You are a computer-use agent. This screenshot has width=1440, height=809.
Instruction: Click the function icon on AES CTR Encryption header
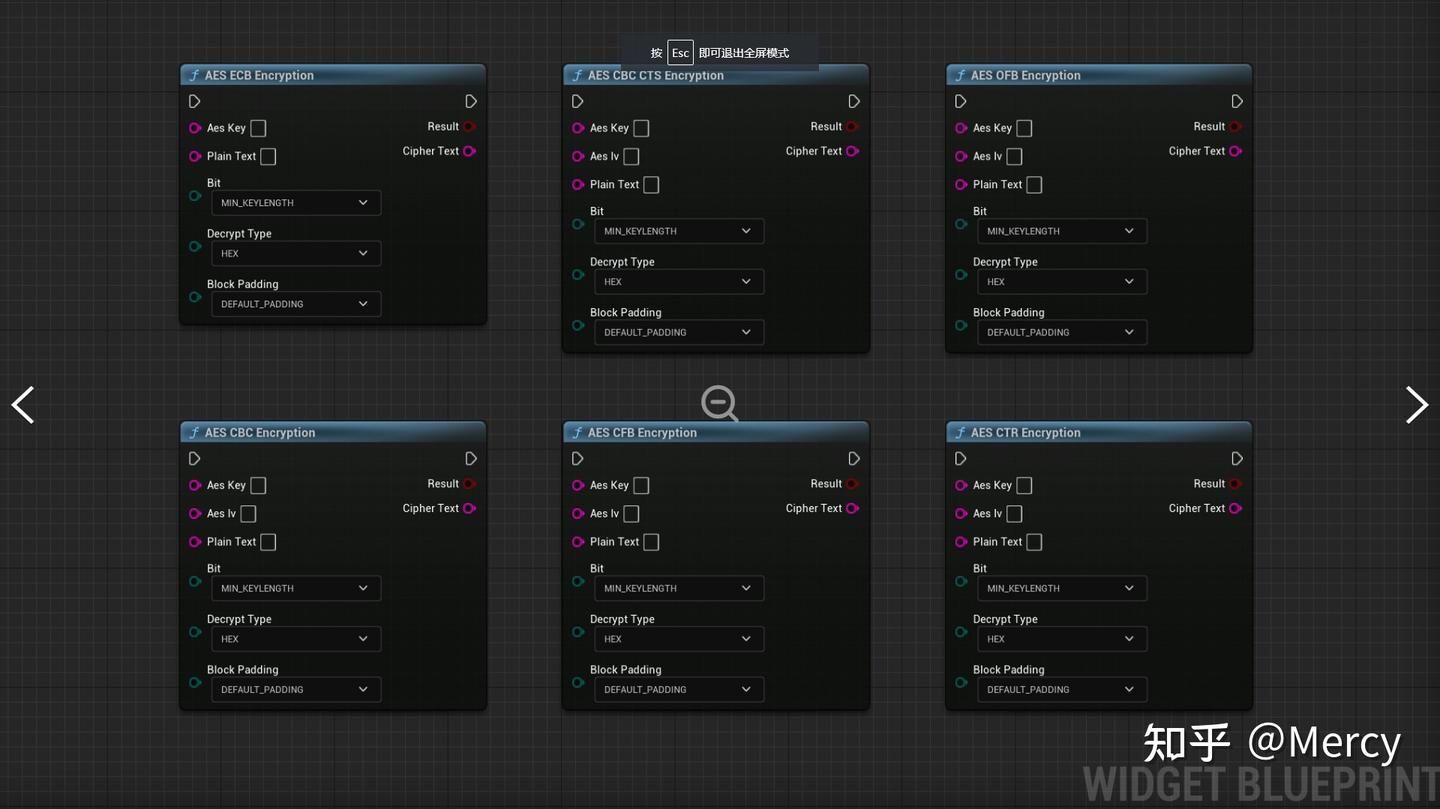[x=961, y=432]
